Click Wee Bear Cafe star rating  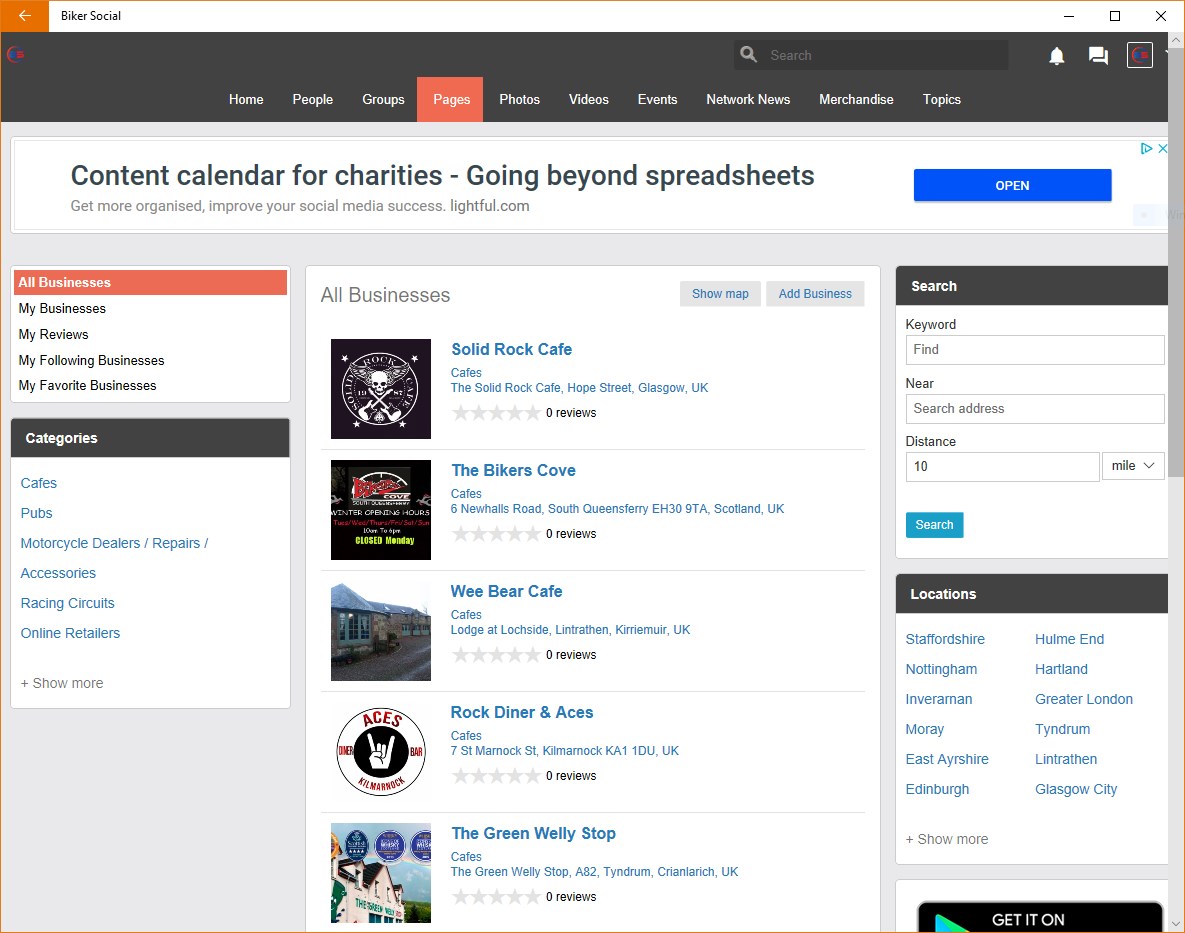click(496, 654)
